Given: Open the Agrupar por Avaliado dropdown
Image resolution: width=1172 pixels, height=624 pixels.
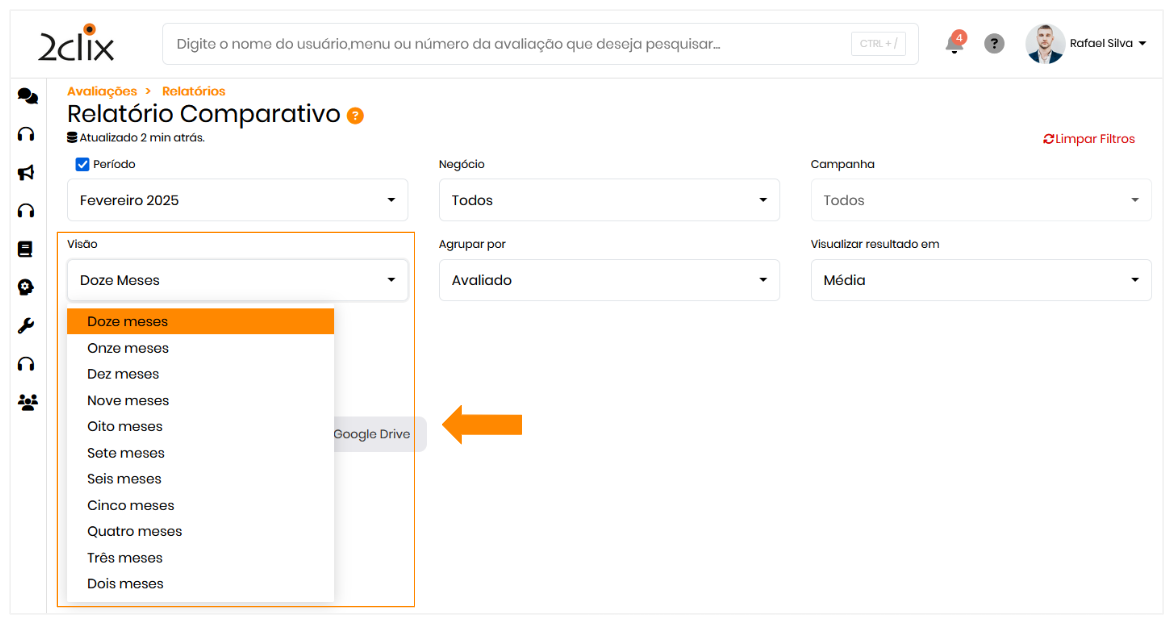Looking at the screenshot, I should 608,280.
